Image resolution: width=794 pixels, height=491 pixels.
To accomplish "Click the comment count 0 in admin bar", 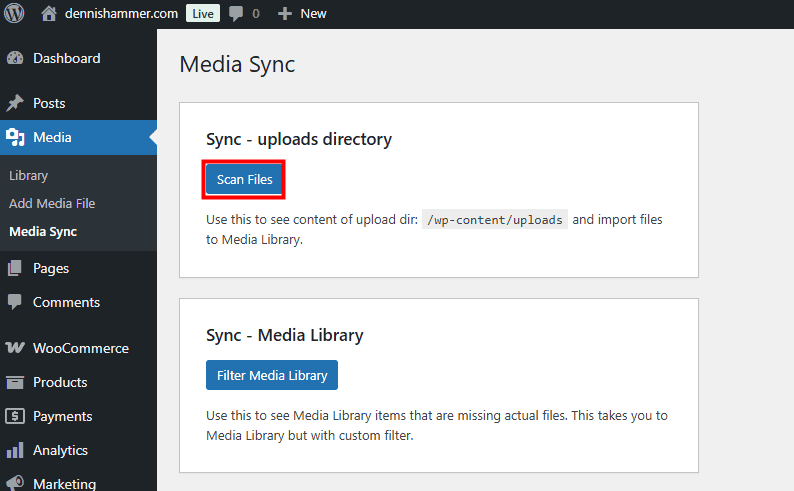I will click(x=256, y=14).
